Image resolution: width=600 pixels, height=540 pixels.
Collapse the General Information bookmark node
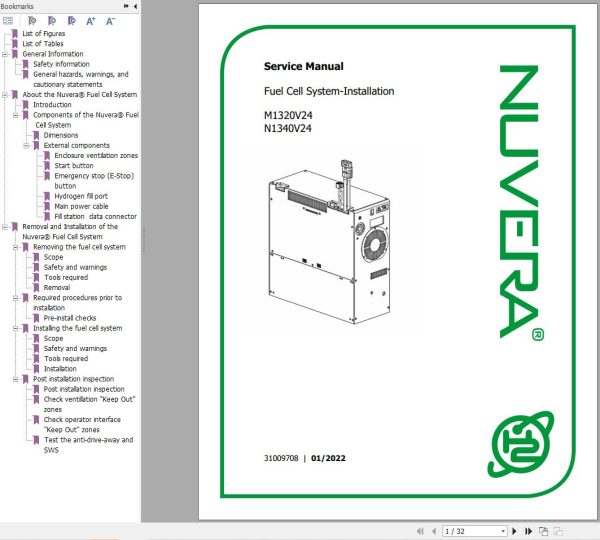[x=5, y=54]
